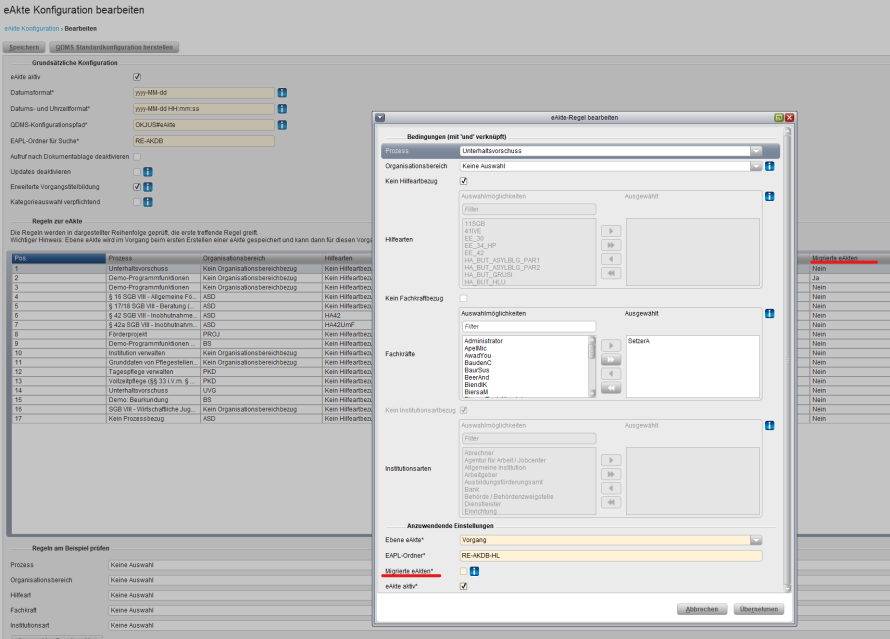
Task: Toggle Erweiterte Vorgangstitelbildung checkbox
Action: [x=137, y=187]
